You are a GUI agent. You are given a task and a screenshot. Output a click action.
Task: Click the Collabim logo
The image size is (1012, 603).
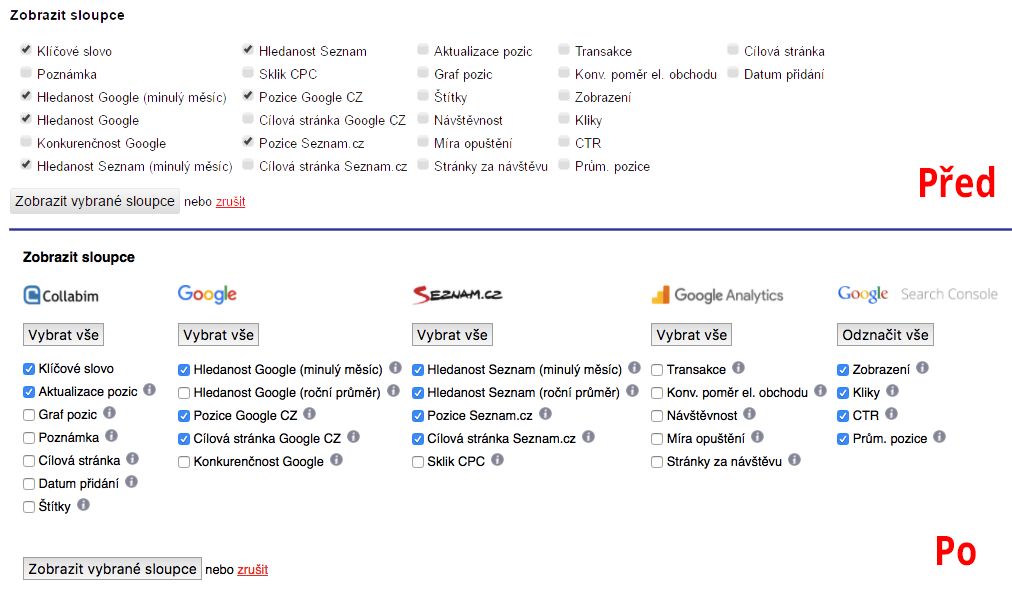coord(61,296)
